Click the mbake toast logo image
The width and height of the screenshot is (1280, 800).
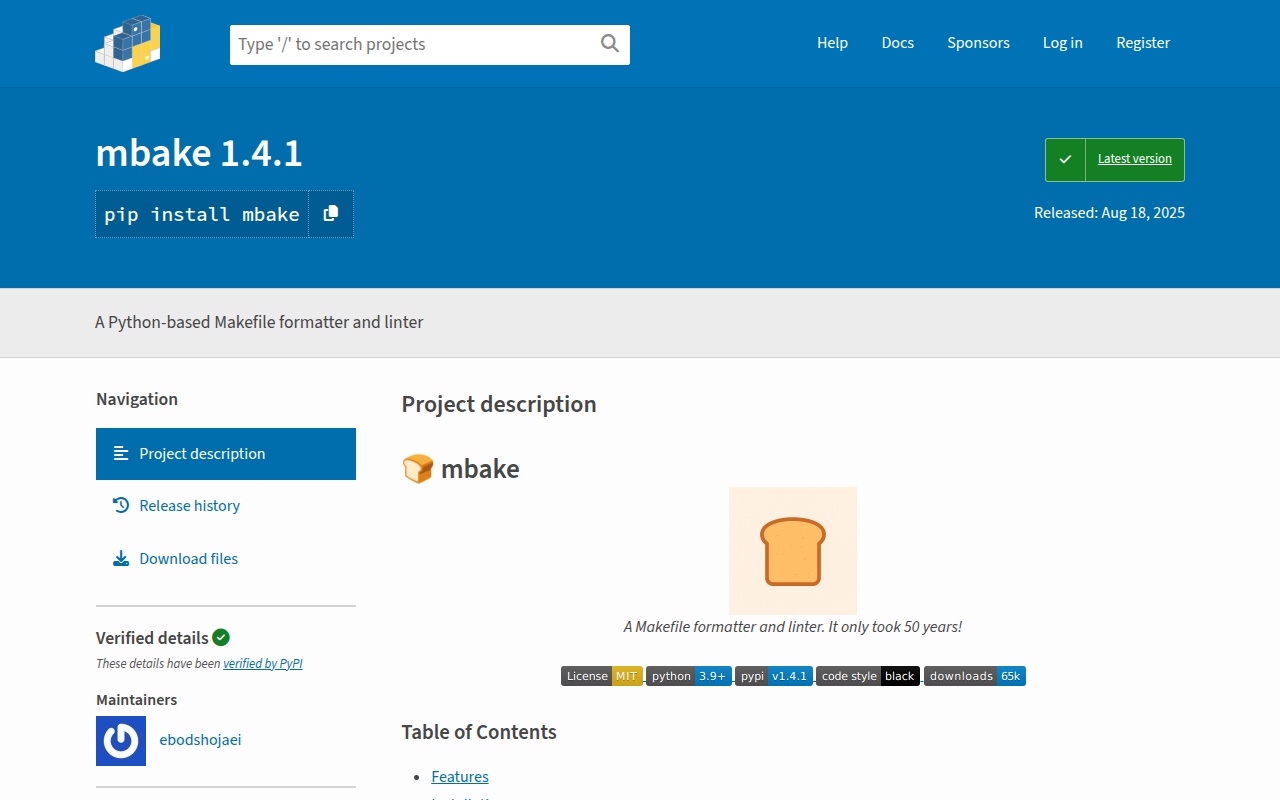tap(793, 551)
